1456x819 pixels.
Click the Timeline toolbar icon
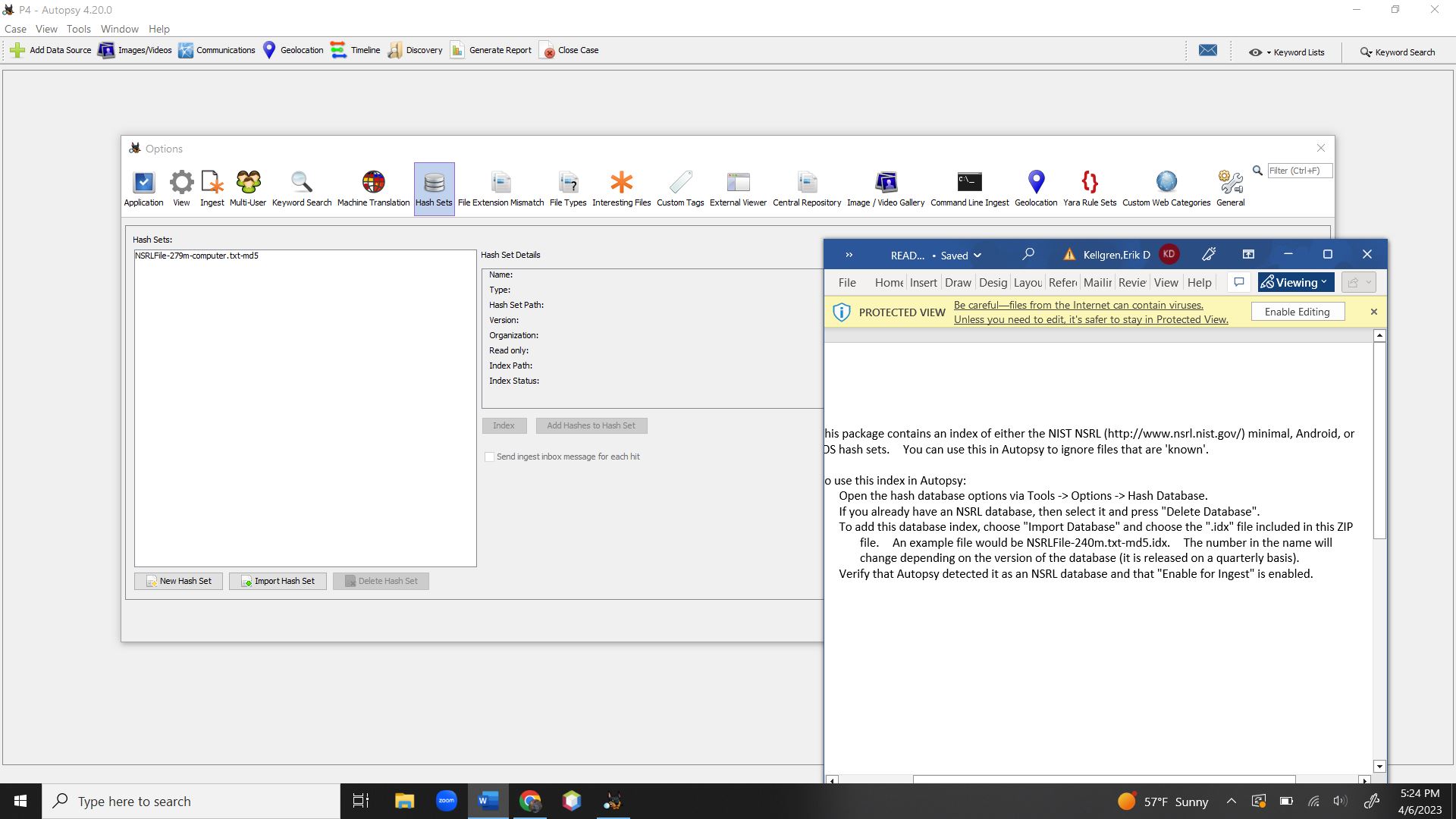356,50
